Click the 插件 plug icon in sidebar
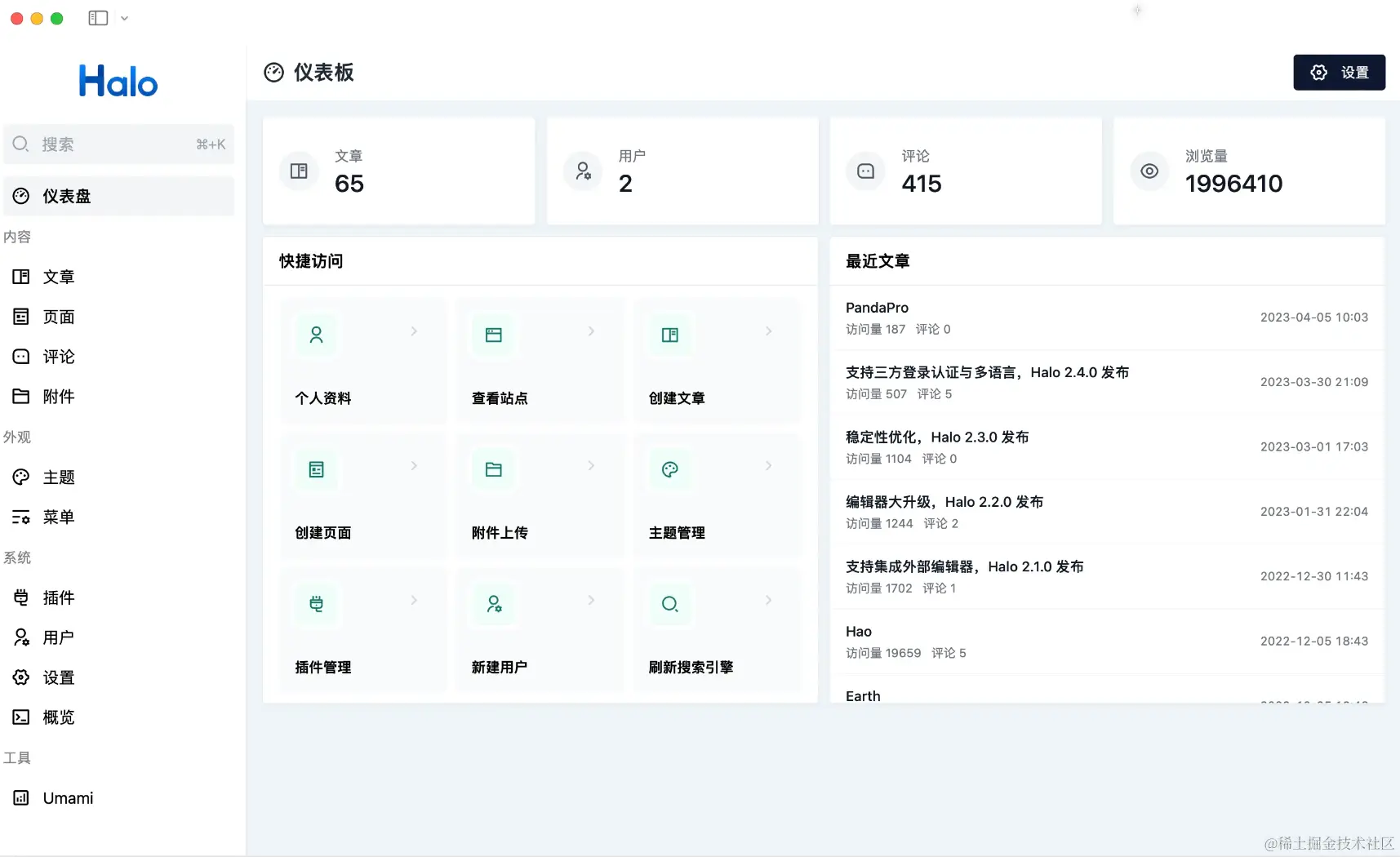Image resolution: width=1400 pixels, height=857 pixels. (x=21, y=597)
